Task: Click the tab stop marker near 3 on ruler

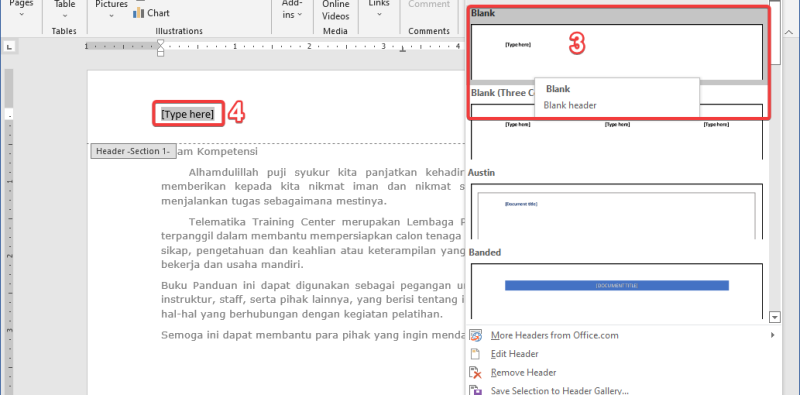Action: click(x=403, y=49)
